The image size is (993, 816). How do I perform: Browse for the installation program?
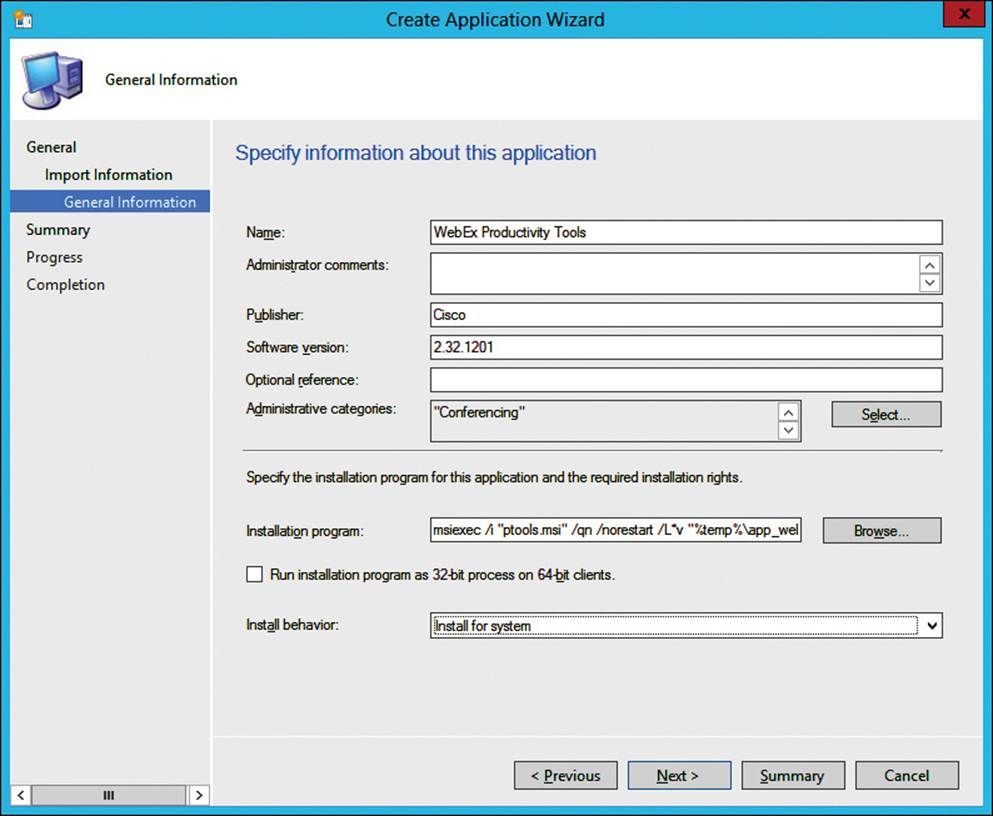coord(882,530)
